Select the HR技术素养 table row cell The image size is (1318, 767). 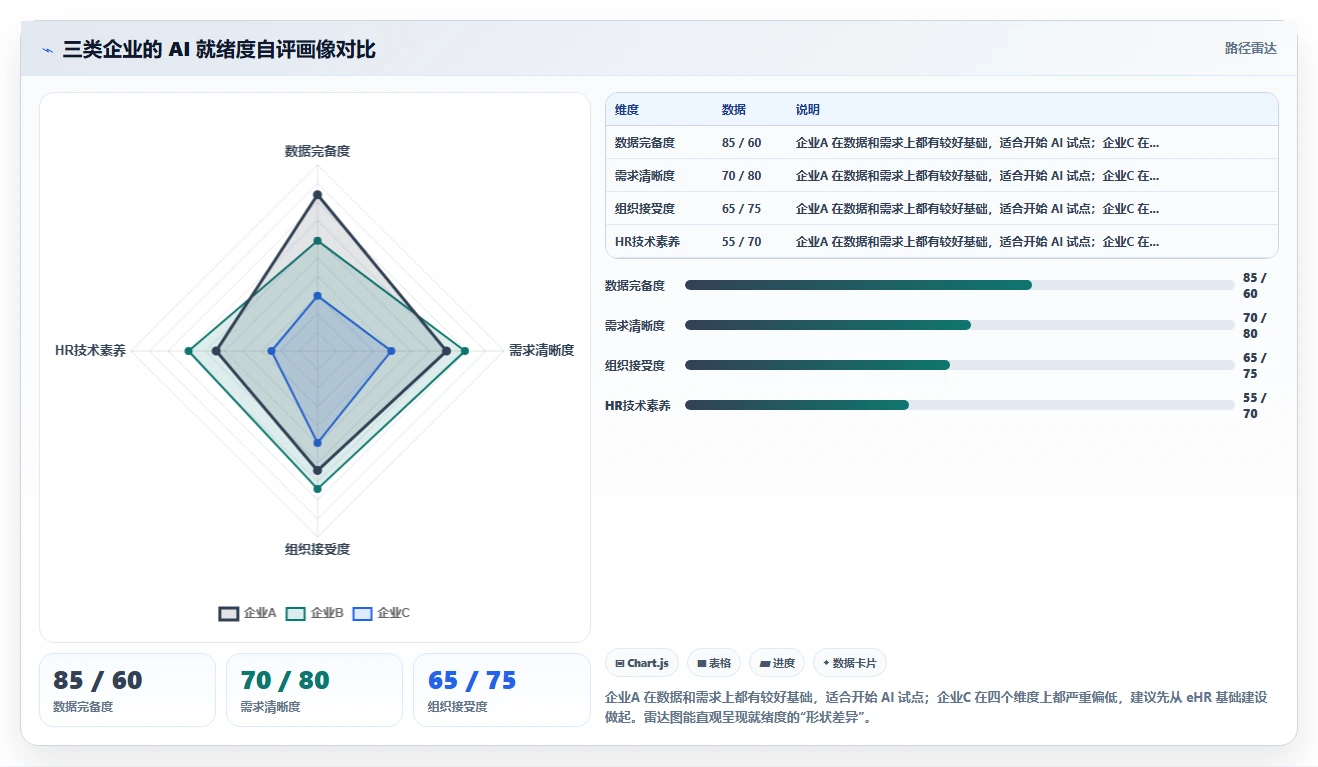[x=647, y=242]
